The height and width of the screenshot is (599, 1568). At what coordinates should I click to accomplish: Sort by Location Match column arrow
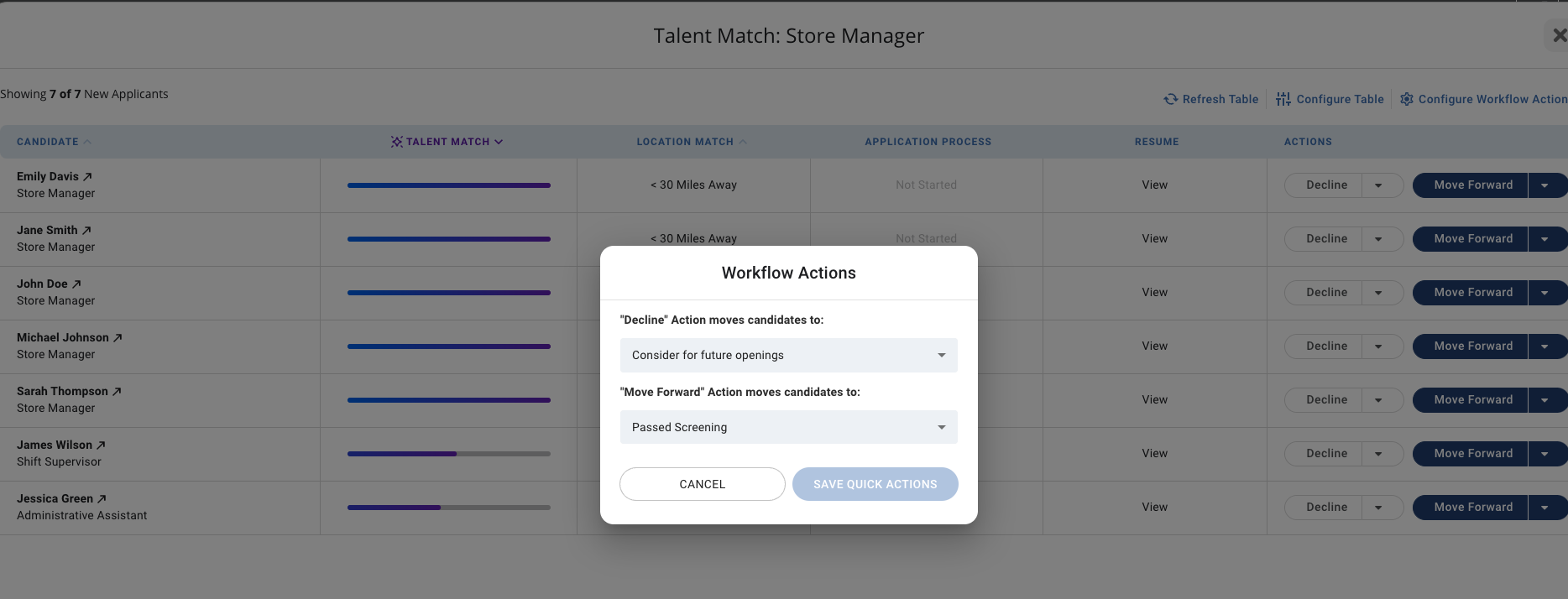pos(742,142)
